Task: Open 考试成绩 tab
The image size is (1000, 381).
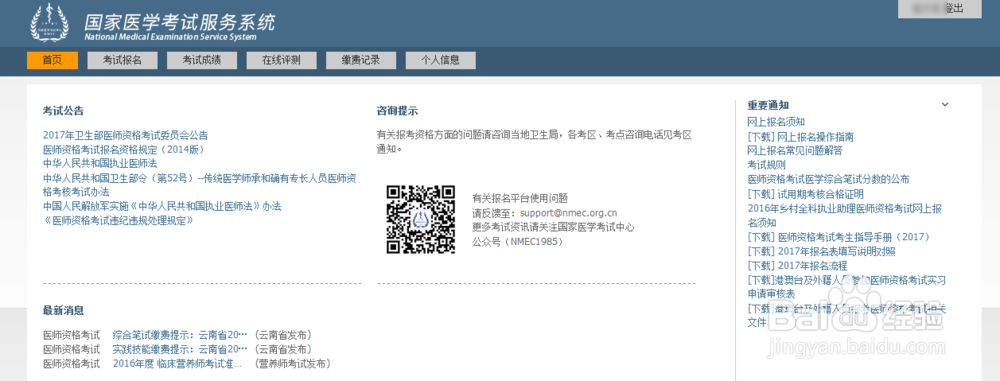Action: pyautogui.click(x=202, y=61)
